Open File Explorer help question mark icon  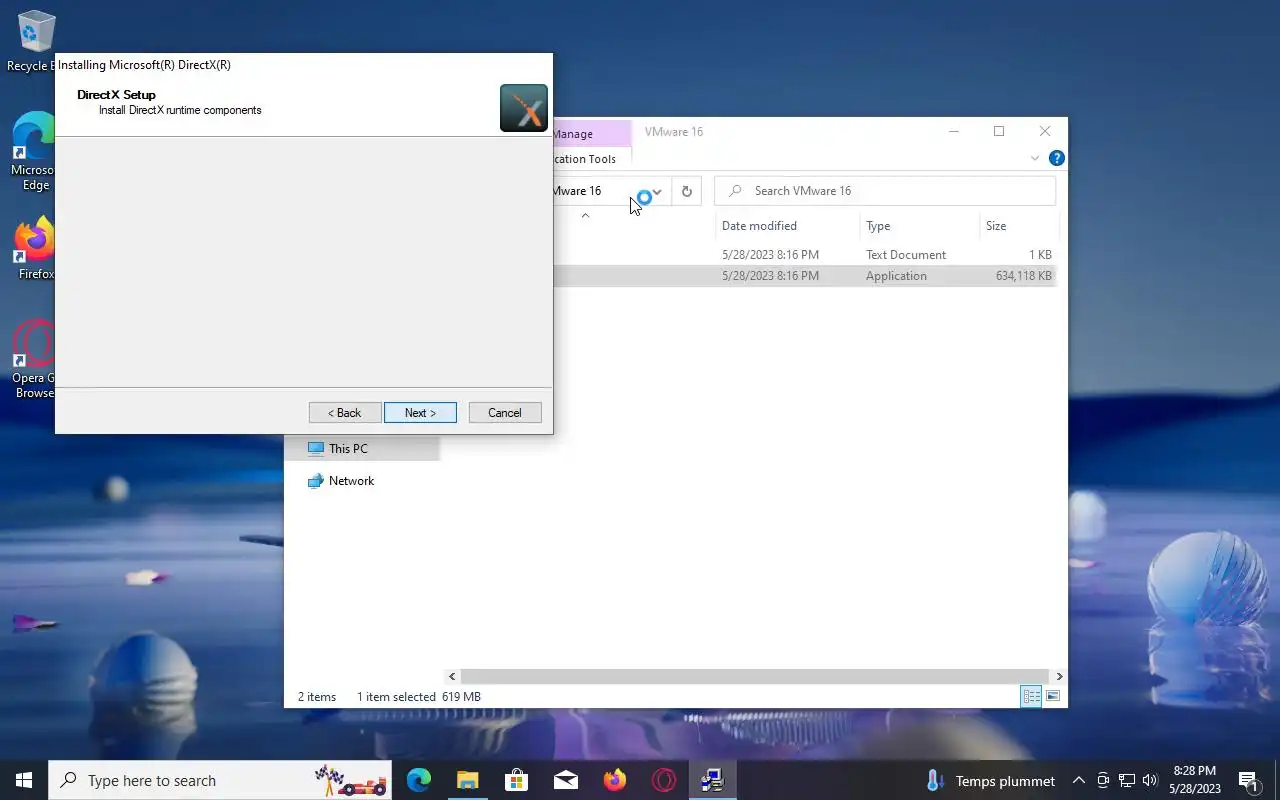tap(1056, 158)
